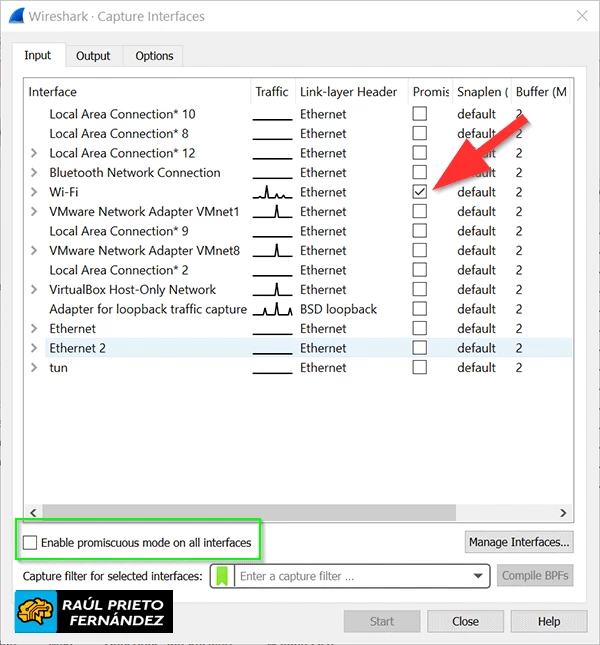Switch to the Output tab
Viewport: 600px width, 645px height.
click(x=93, y=56)
